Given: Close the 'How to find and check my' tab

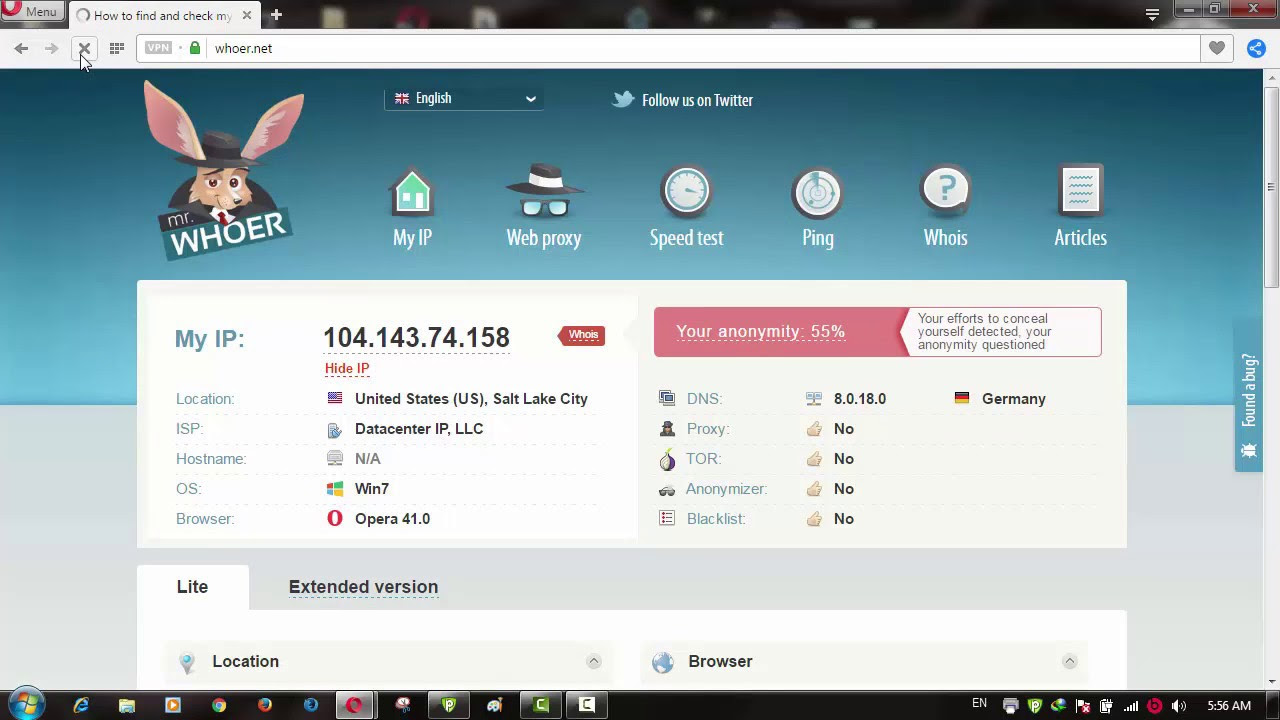Looking at the screenshot, I should (247, 15).
